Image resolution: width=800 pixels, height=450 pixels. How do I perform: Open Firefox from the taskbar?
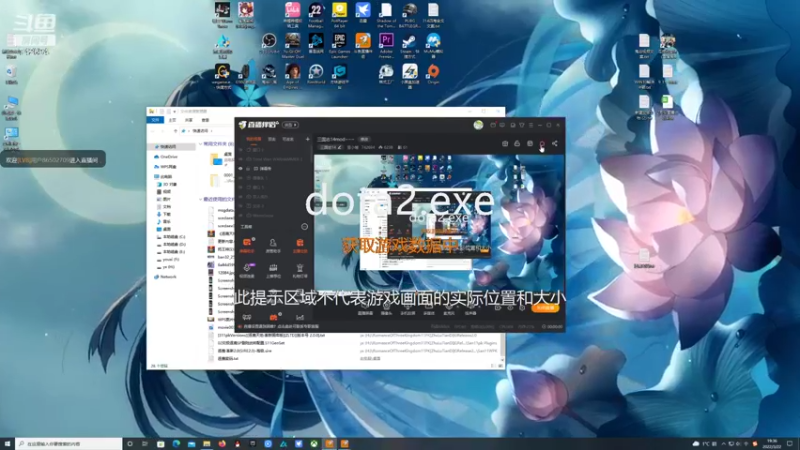coord(222,444)
